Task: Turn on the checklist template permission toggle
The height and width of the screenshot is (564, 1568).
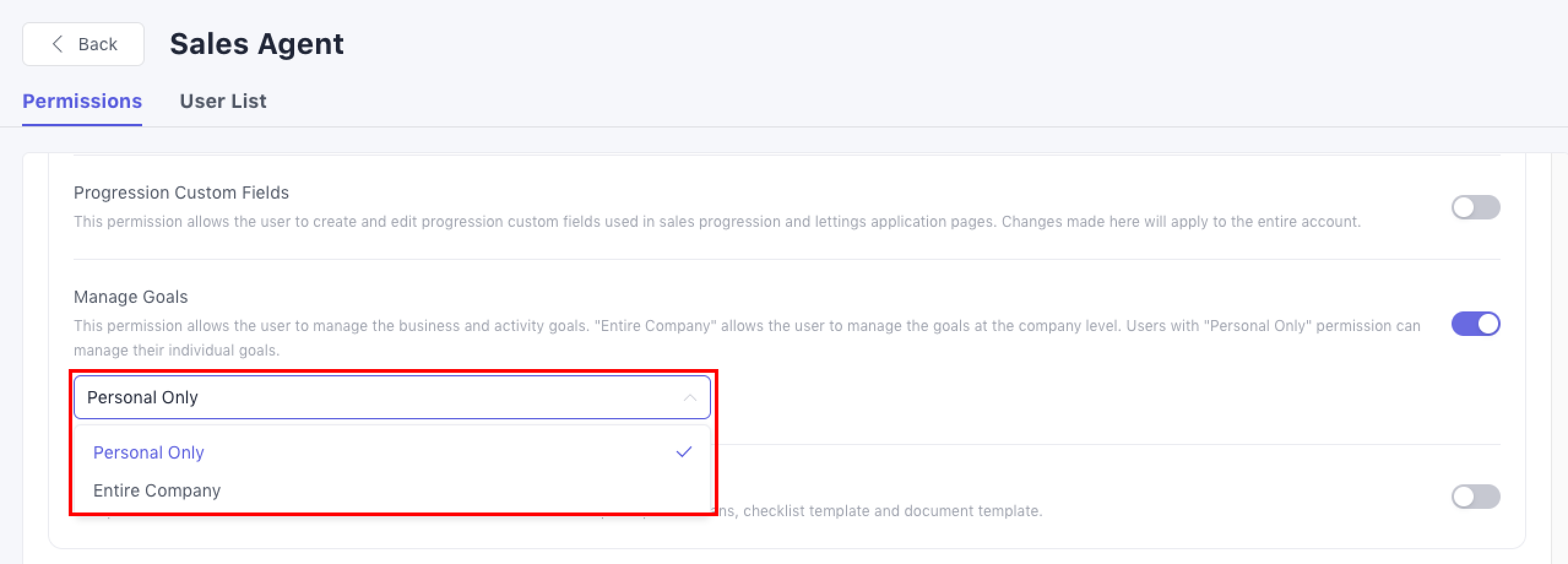Action: (1475, 497)
